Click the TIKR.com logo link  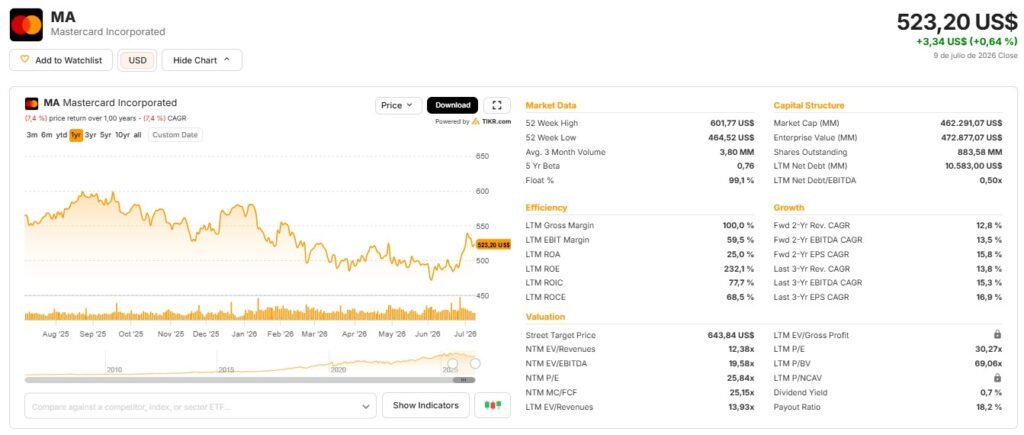(492, 121)
